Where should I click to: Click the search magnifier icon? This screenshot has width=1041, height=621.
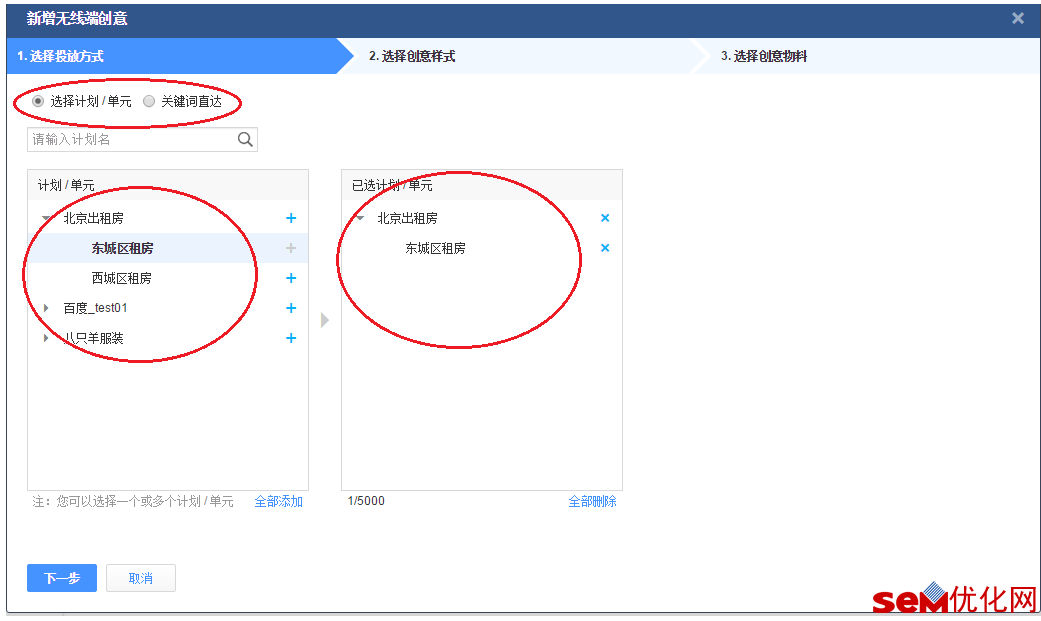click(245, 139)
